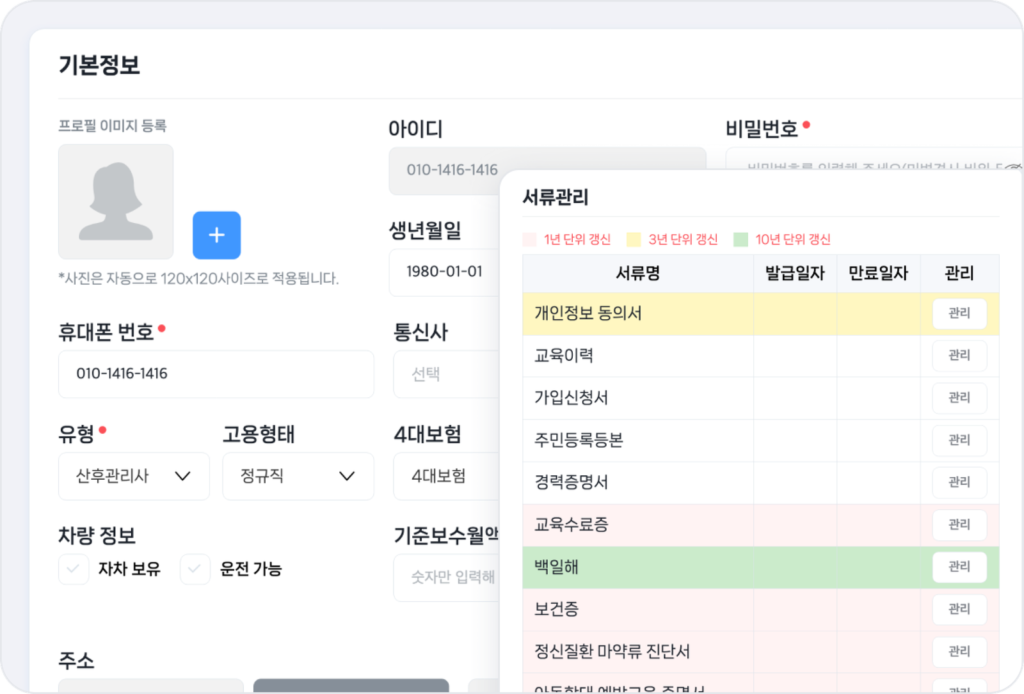Image resolution: width=1024 pixels, height=694 pixels.
Task: Click the 생년월일 date field
Action: (x=444, y=272)
